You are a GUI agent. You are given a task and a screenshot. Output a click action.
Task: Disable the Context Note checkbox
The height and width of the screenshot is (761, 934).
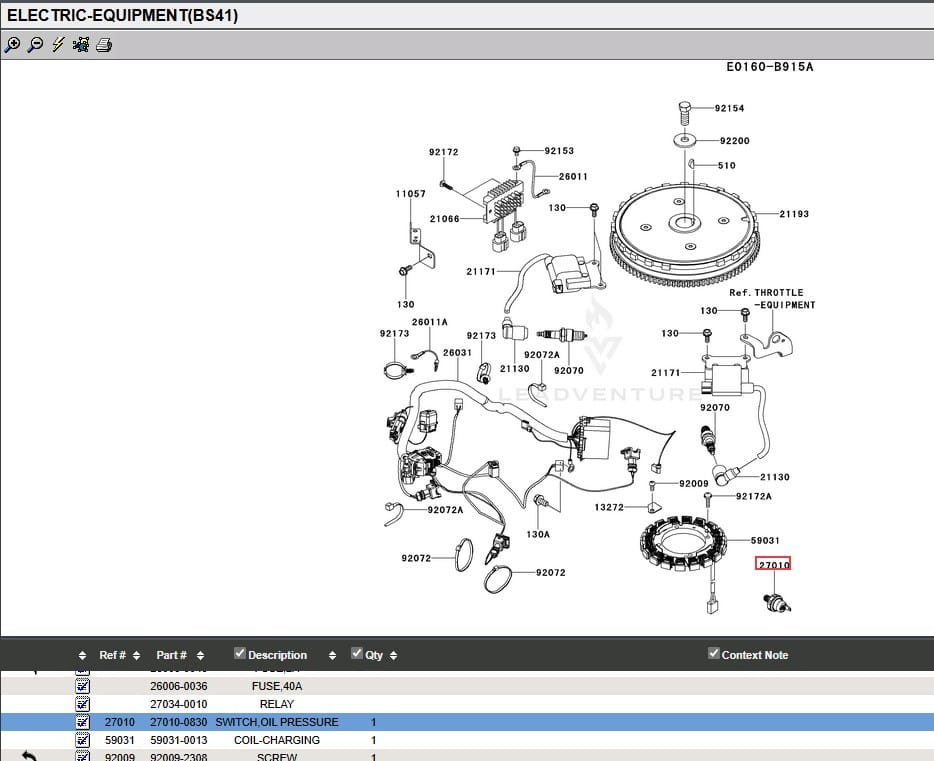click(714, 654)
